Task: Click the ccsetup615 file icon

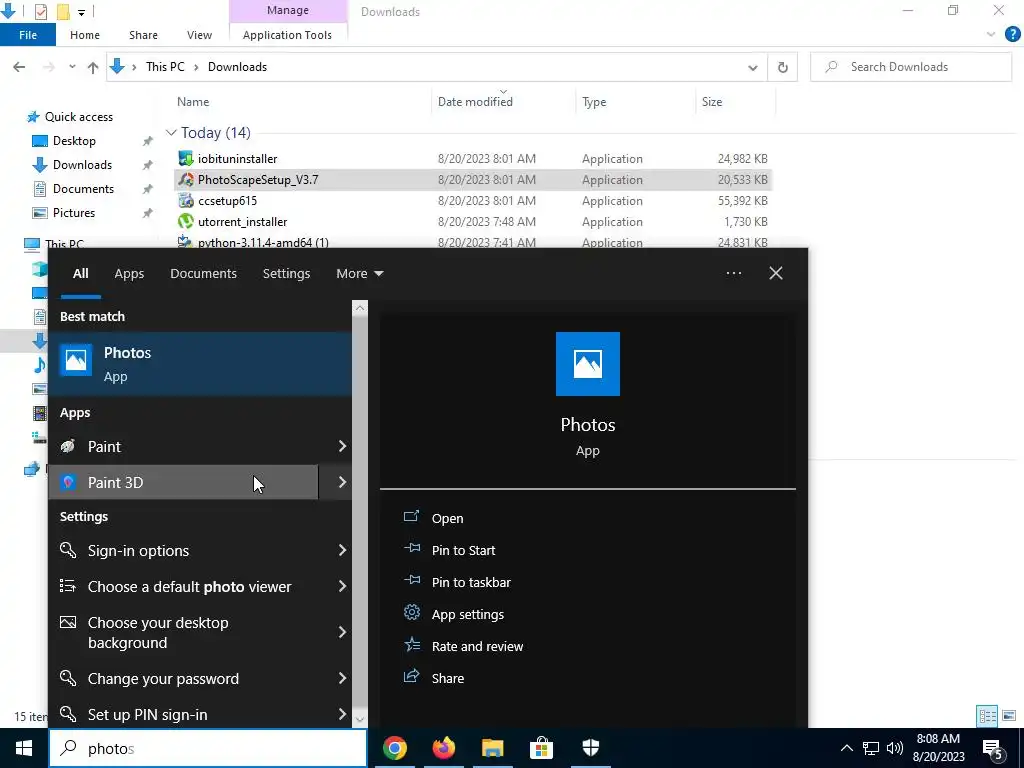Action: click(186, 200)
